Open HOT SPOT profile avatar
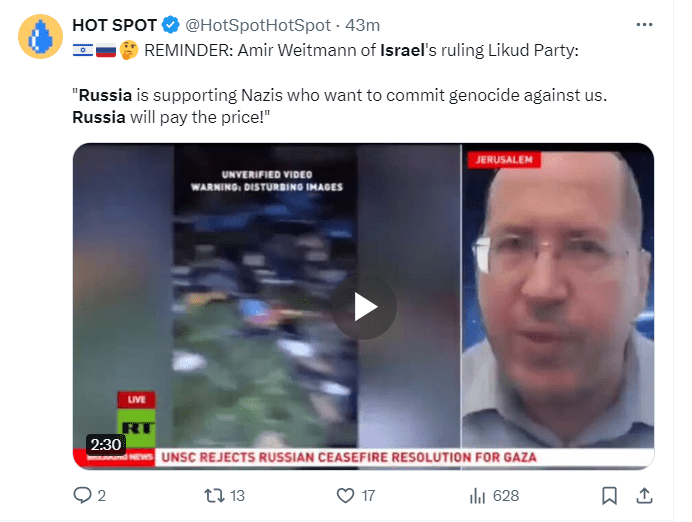 (x=40, y=36)
